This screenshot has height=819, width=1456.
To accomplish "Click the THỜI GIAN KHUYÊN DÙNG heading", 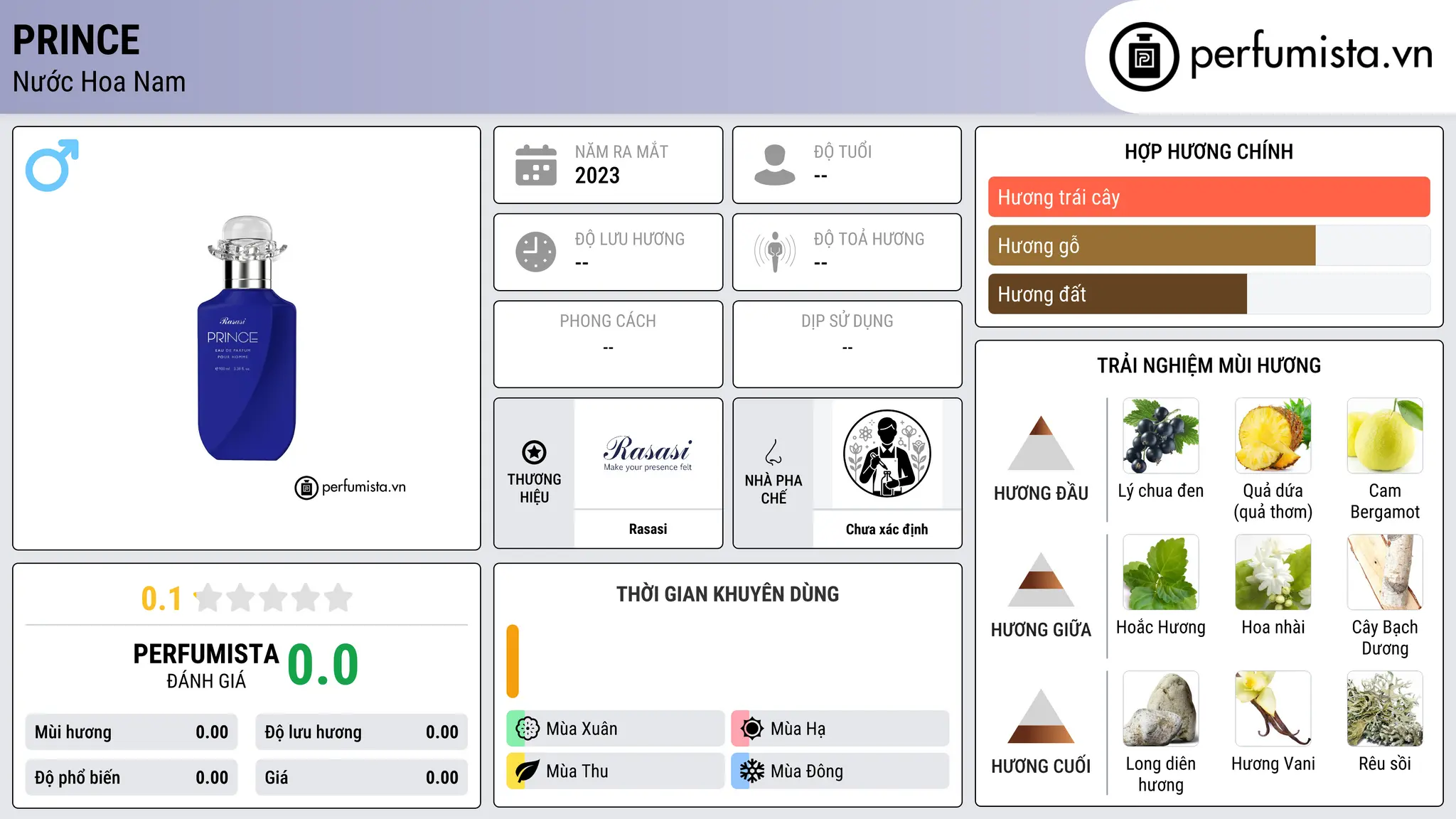I will [727, 594].
